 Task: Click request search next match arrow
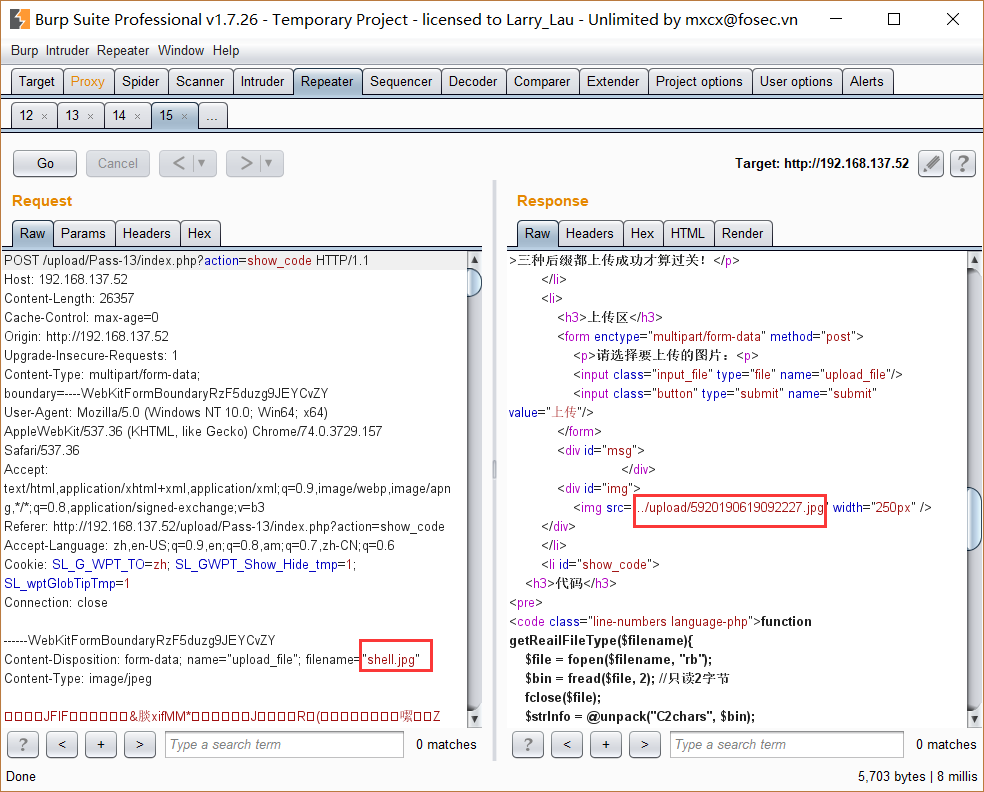pyautogui.click(x=140, y=745)
